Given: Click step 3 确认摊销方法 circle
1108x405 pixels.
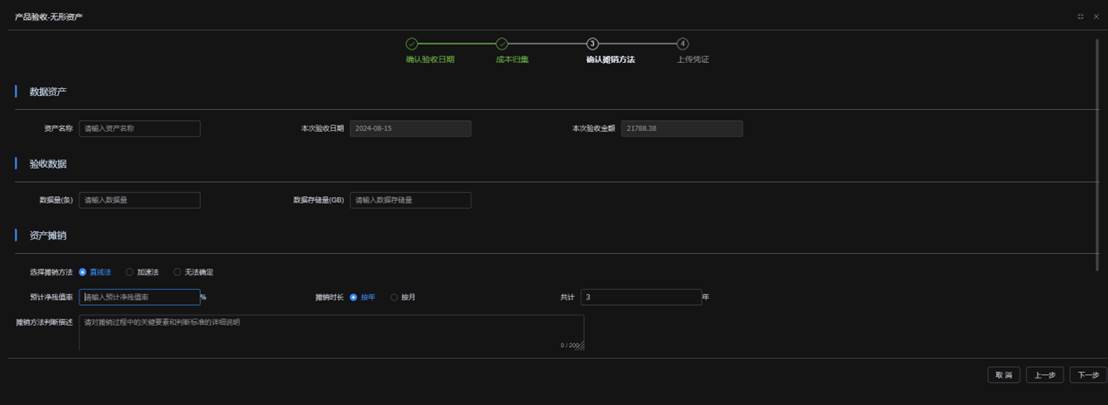Looking at the screenshot, I should coord(592,44).
